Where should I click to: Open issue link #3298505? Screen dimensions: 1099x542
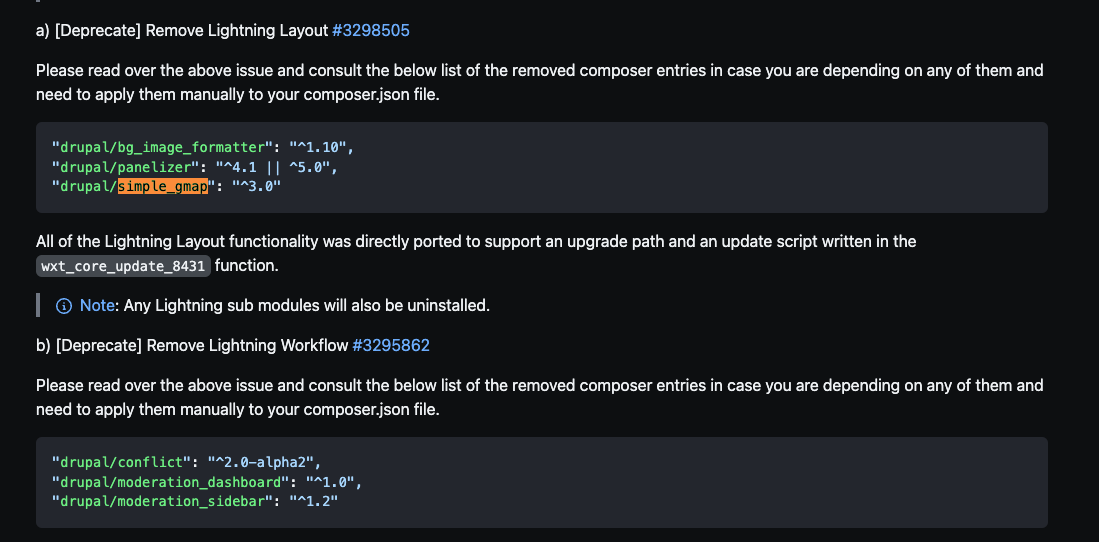371,30
